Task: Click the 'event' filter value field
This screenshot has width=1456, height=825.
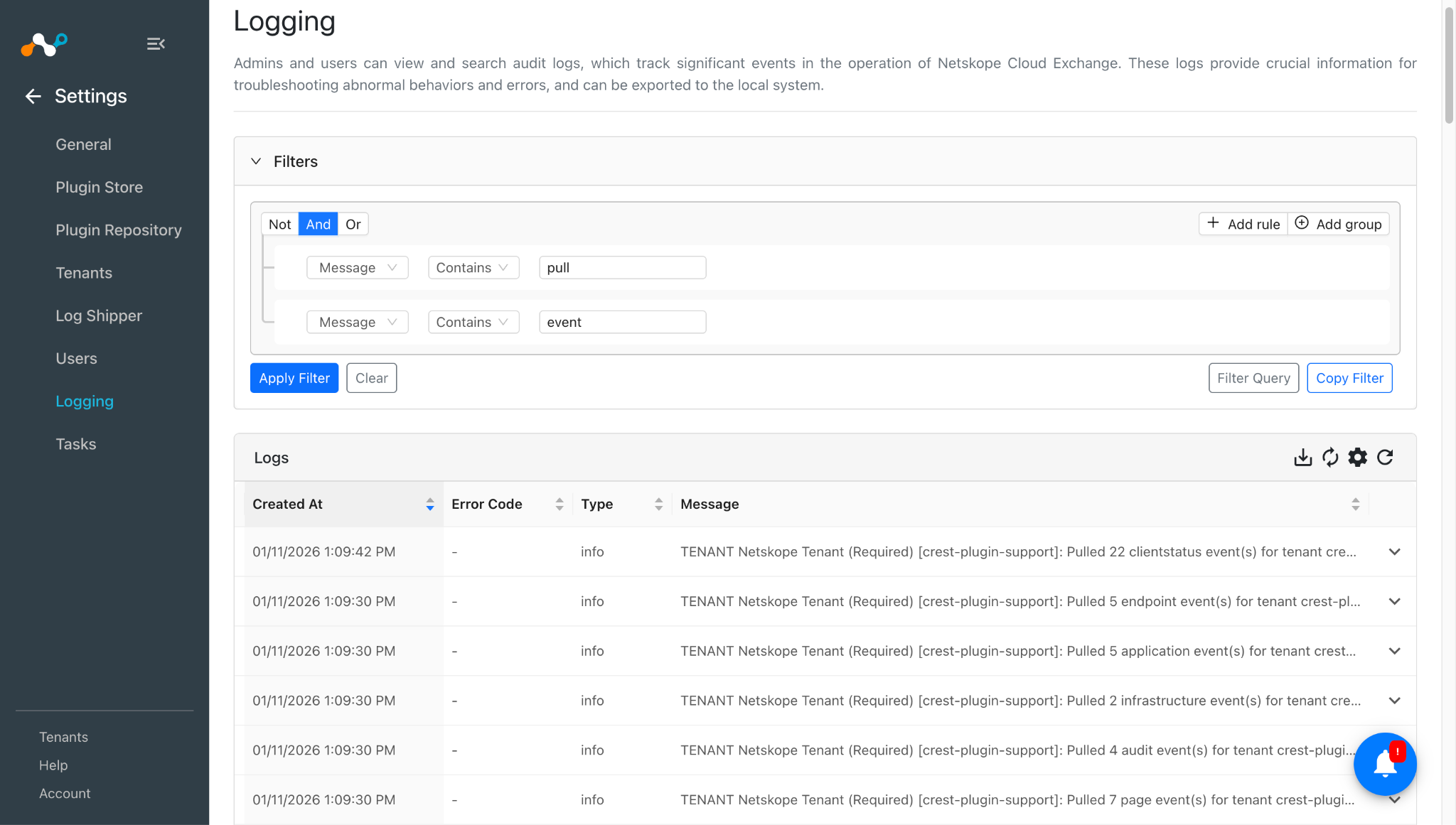Action: click(x=623, y=323)
